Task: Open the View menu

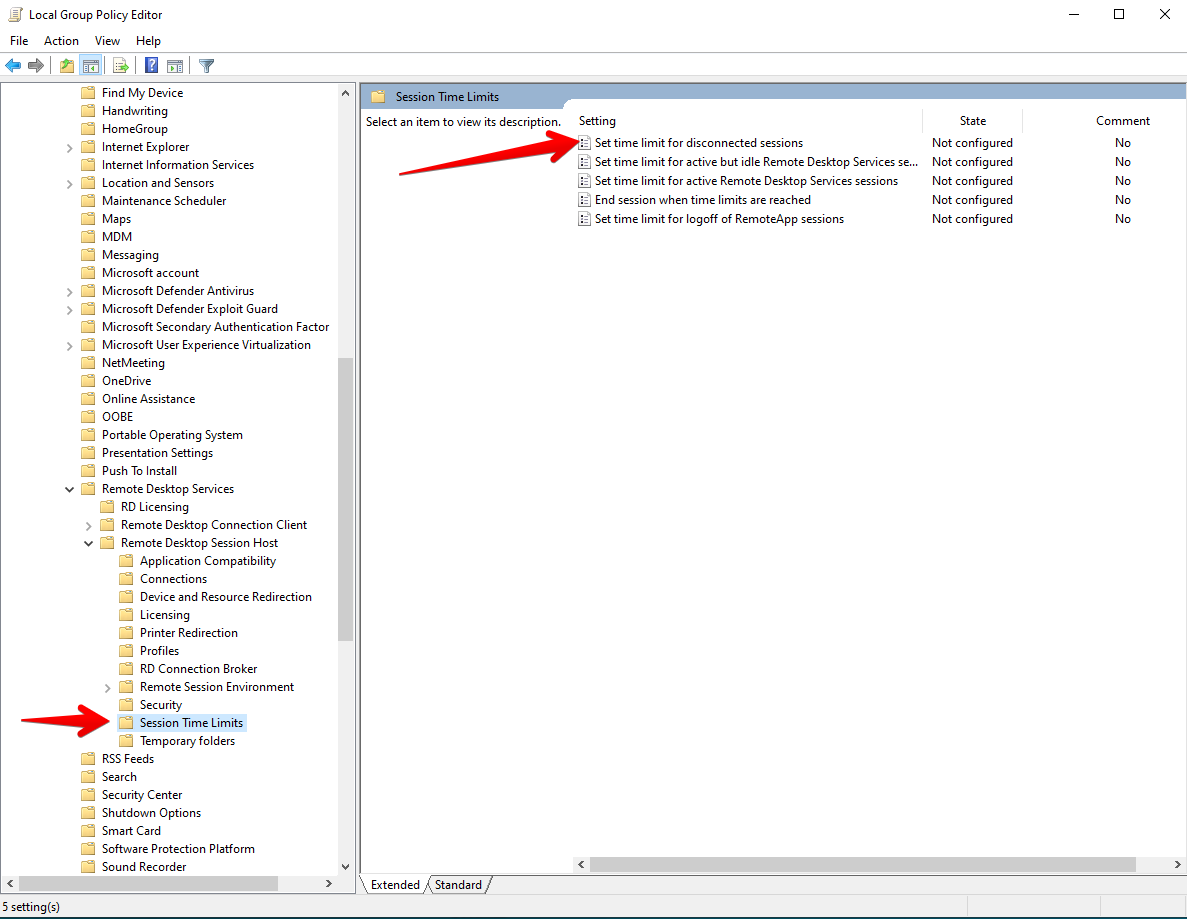Action: (x=107, y=41)
